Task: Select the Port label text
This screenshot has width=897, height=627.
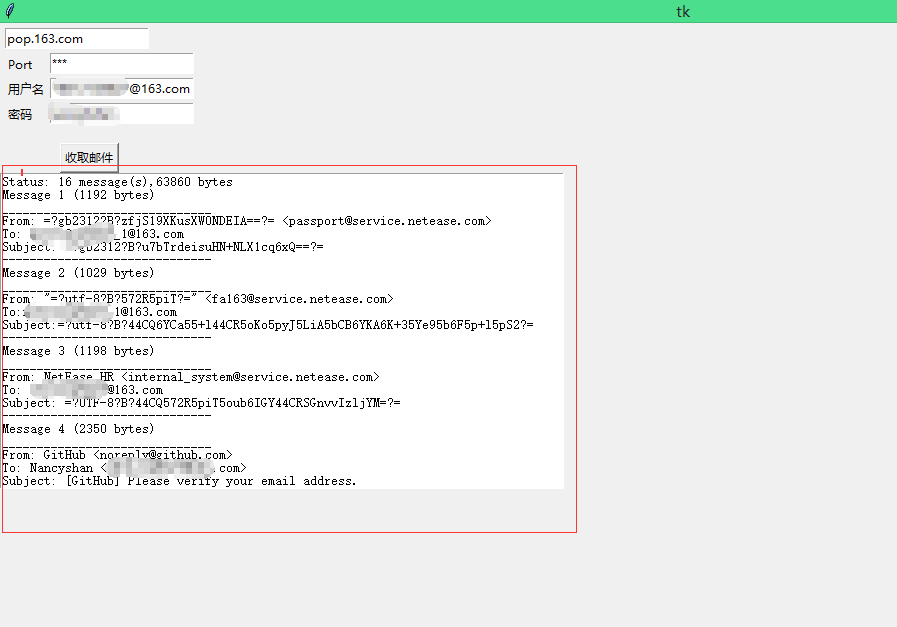Action: click(x=20, y=64)
